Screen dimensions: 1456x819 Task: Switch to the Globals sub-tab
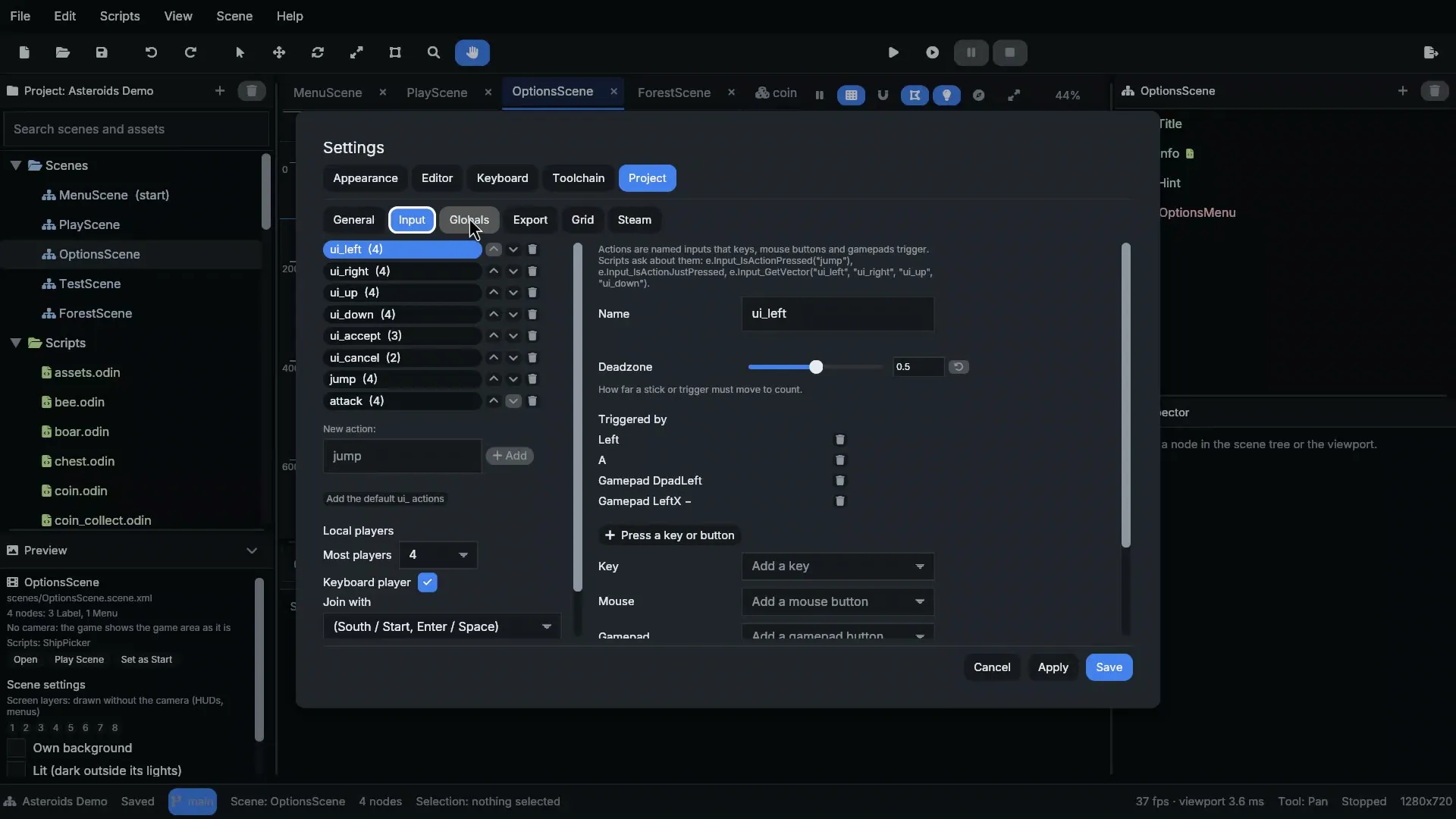[469, 220]
